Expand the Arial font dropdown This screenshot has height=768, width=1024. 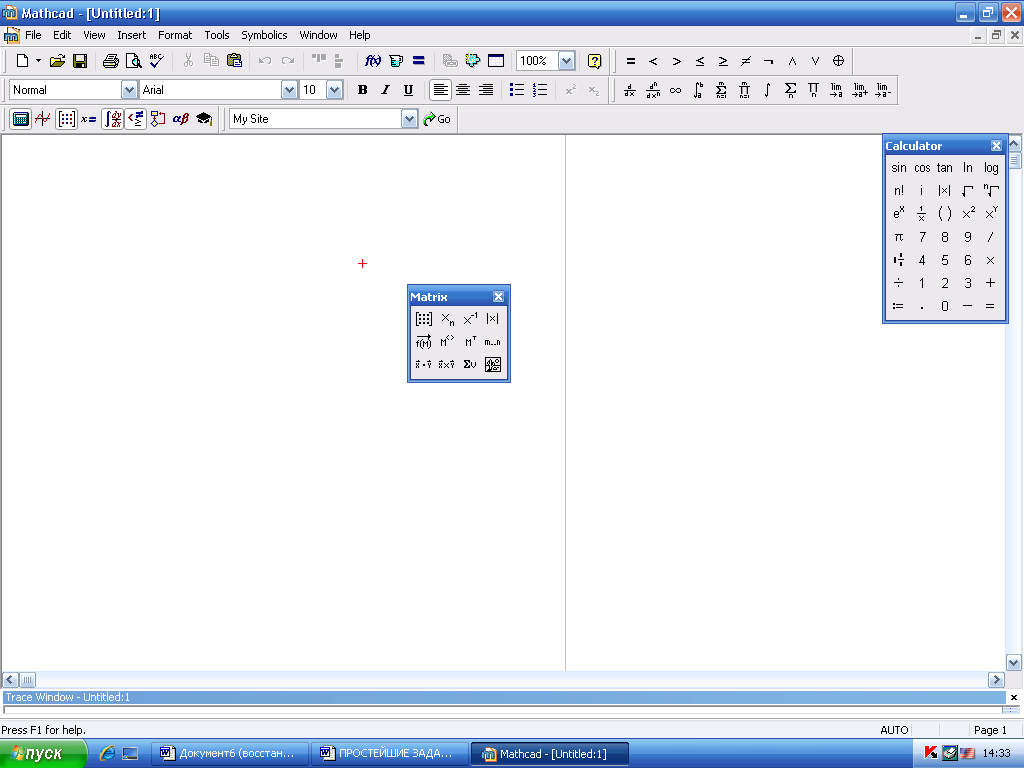click(289, 89)
